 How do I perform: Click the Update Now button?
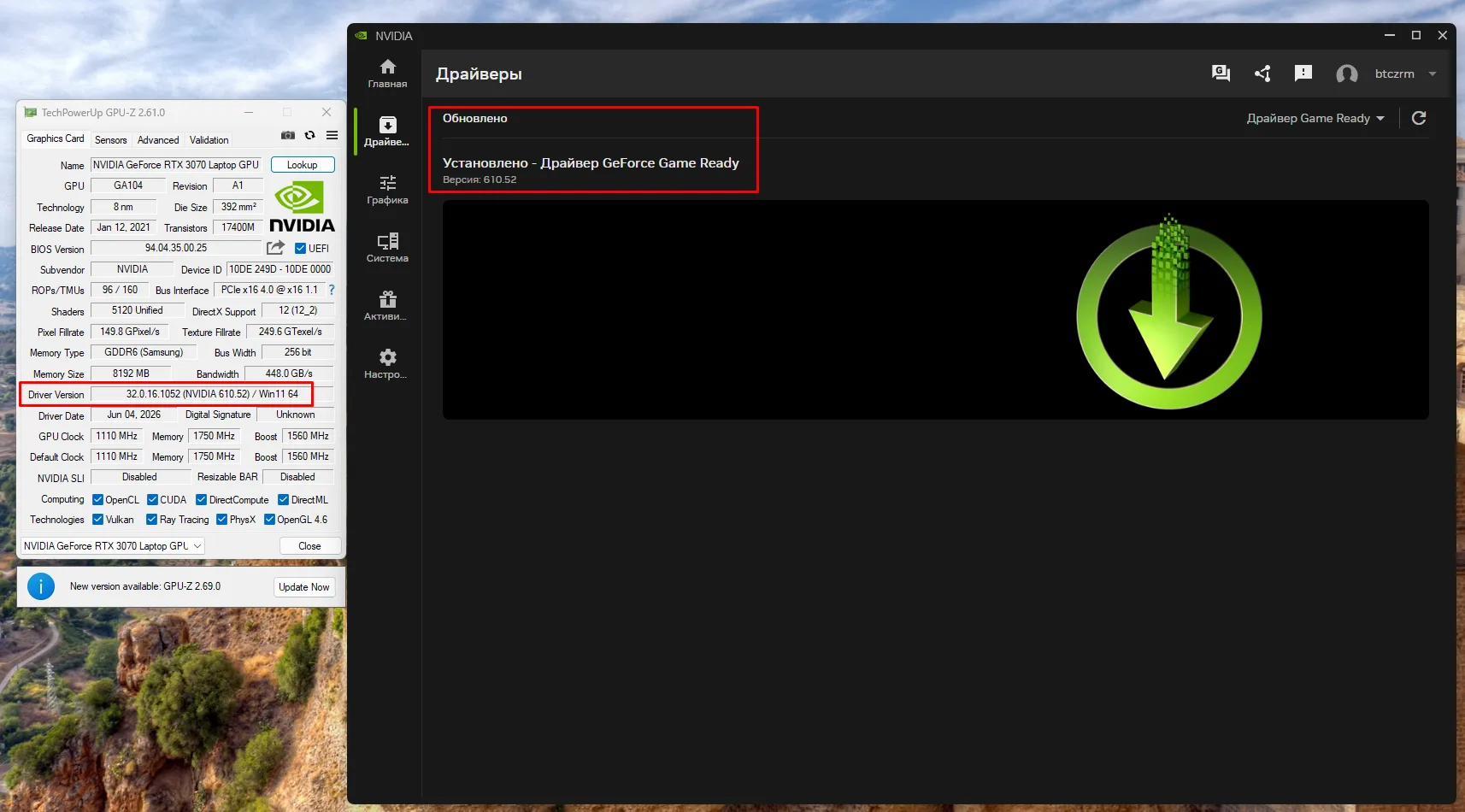[304, 587]
